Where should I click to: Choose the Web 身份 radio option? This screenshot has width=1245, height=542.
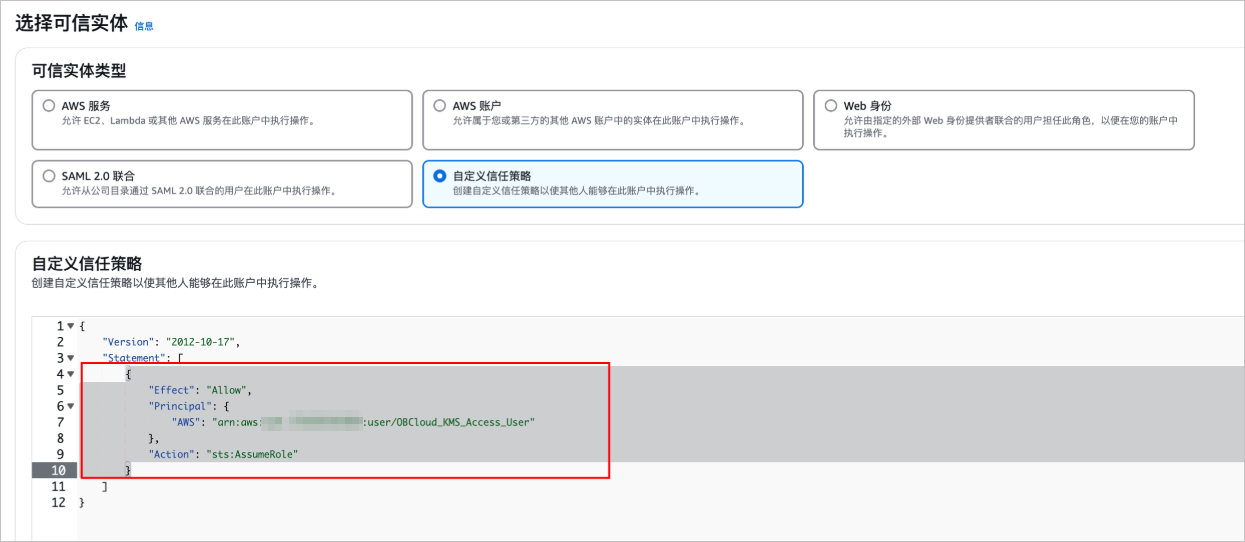point(830,105)
